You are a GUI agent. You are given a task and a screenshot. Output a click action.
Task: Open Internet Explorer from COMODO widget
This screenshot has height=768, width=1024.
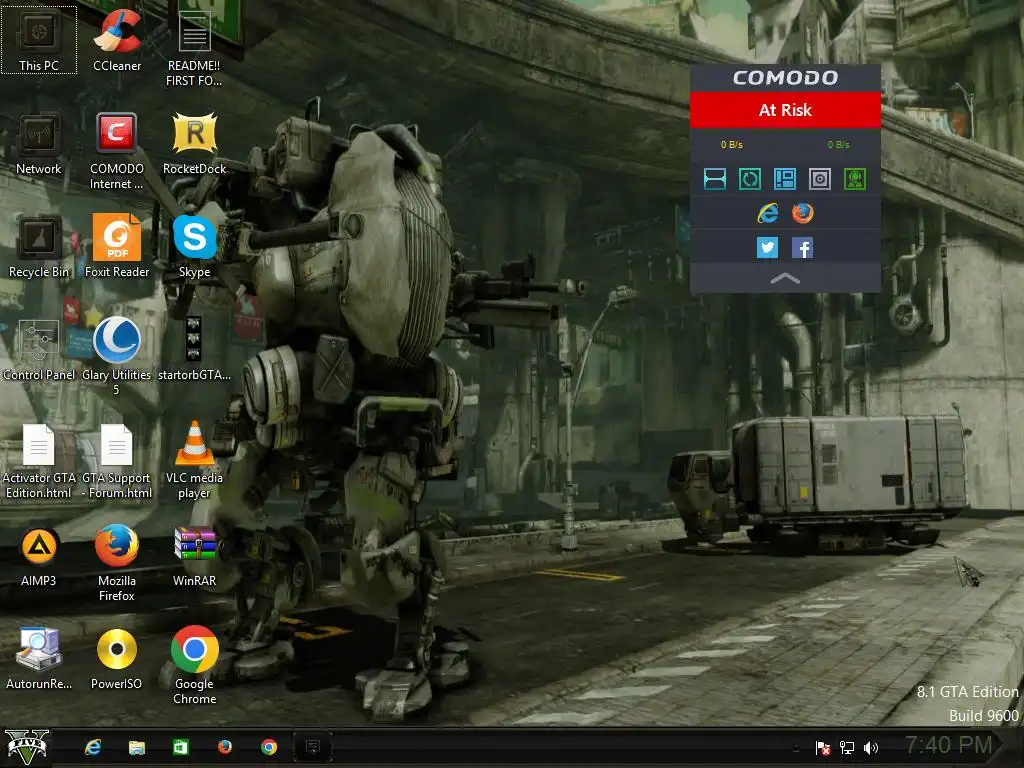coord(768,213)
